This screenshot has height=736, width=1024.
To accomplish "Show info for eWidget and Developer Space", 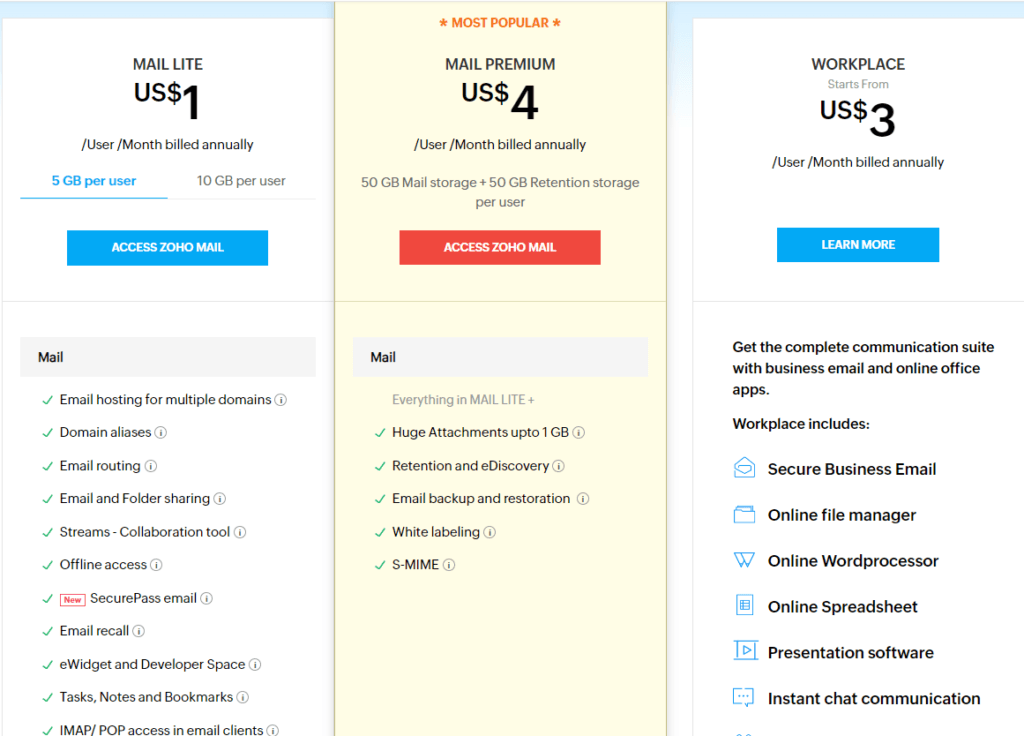I will click(x=255, y=664).
